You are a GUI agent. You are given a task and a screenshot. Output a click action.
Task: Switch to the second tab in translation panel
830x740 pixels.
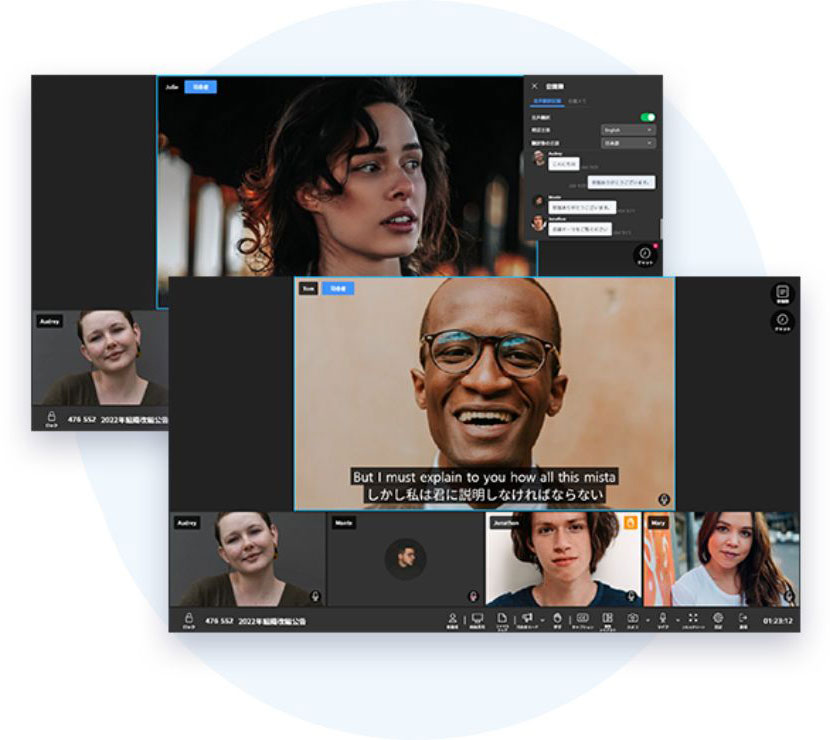(x=577, y=101)
